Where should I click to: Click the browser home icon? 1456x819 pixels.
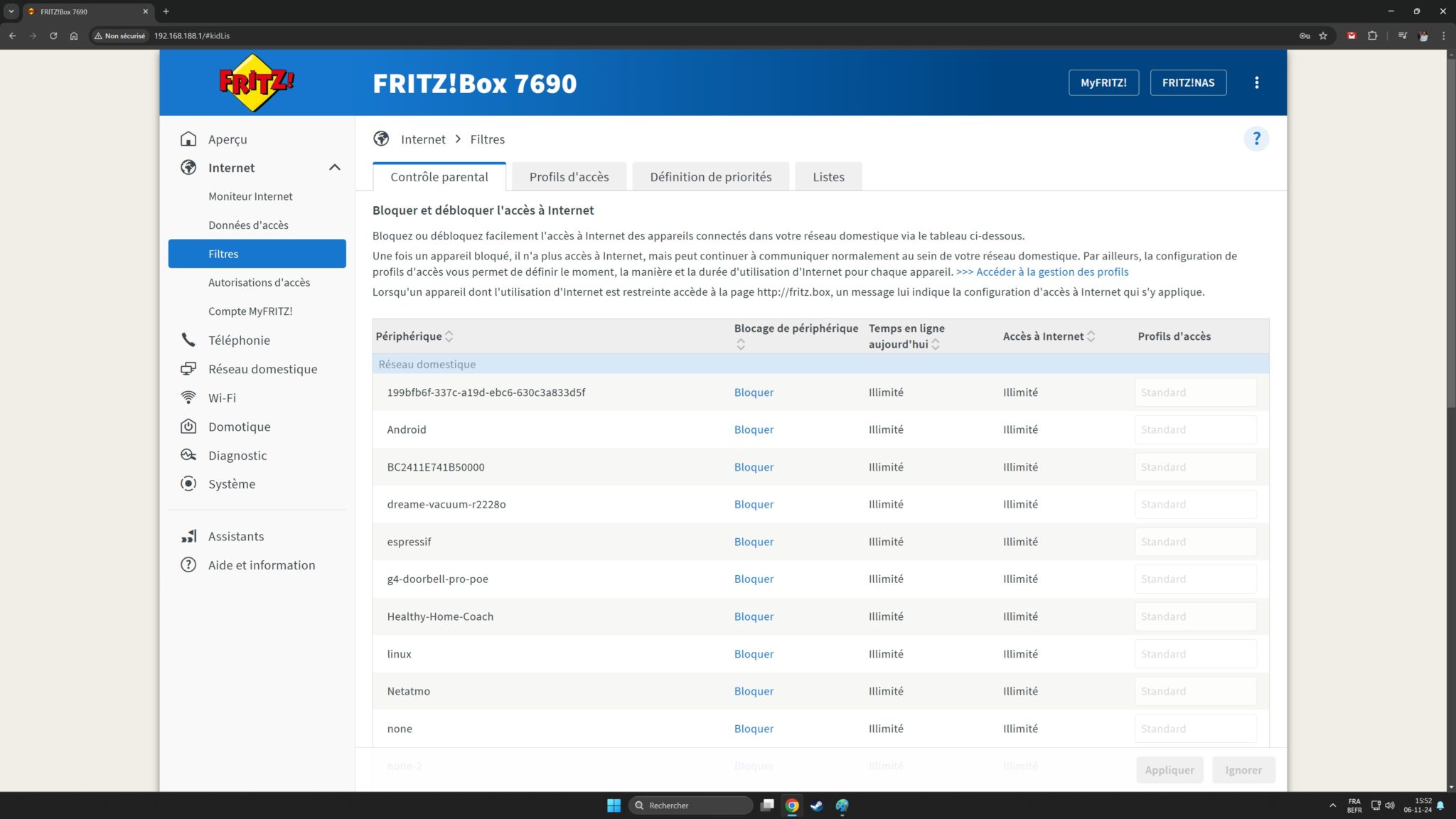(74, 36)
